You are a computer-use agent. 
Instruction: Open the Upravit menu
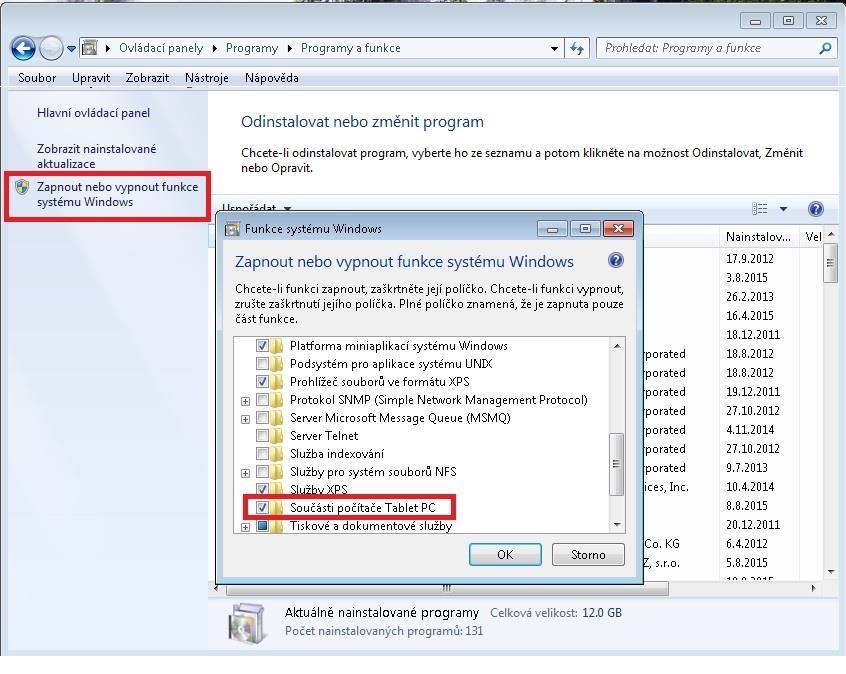point(91,78)
